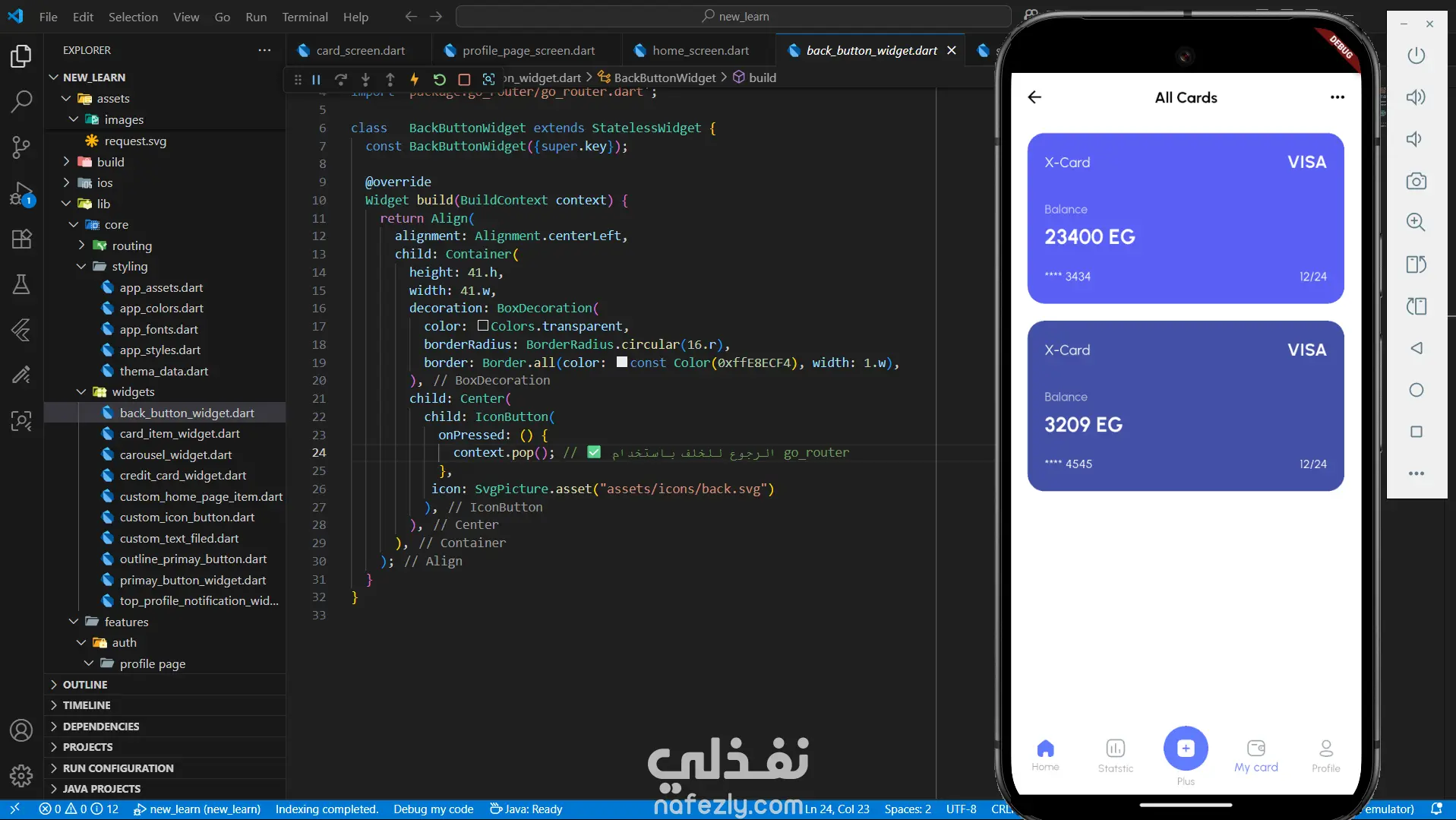1456x820 pixels.
Task: Open app_colors.dart in the explorer
Action: (x=161, y=308)
